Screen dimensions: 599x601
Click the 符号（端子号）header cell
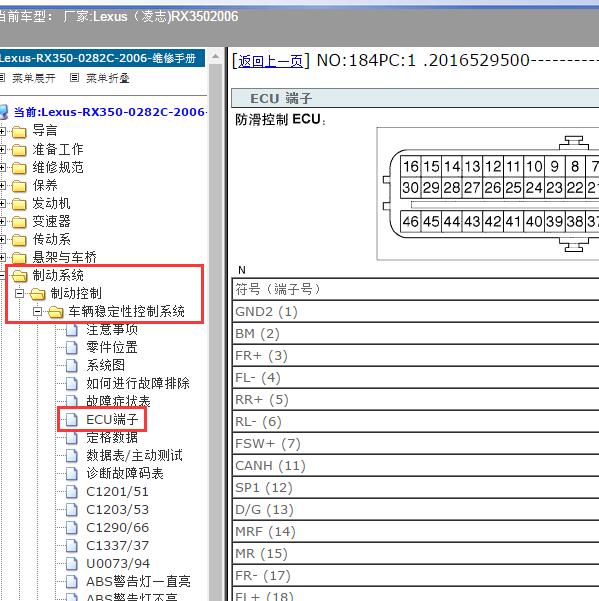[416, 289]
